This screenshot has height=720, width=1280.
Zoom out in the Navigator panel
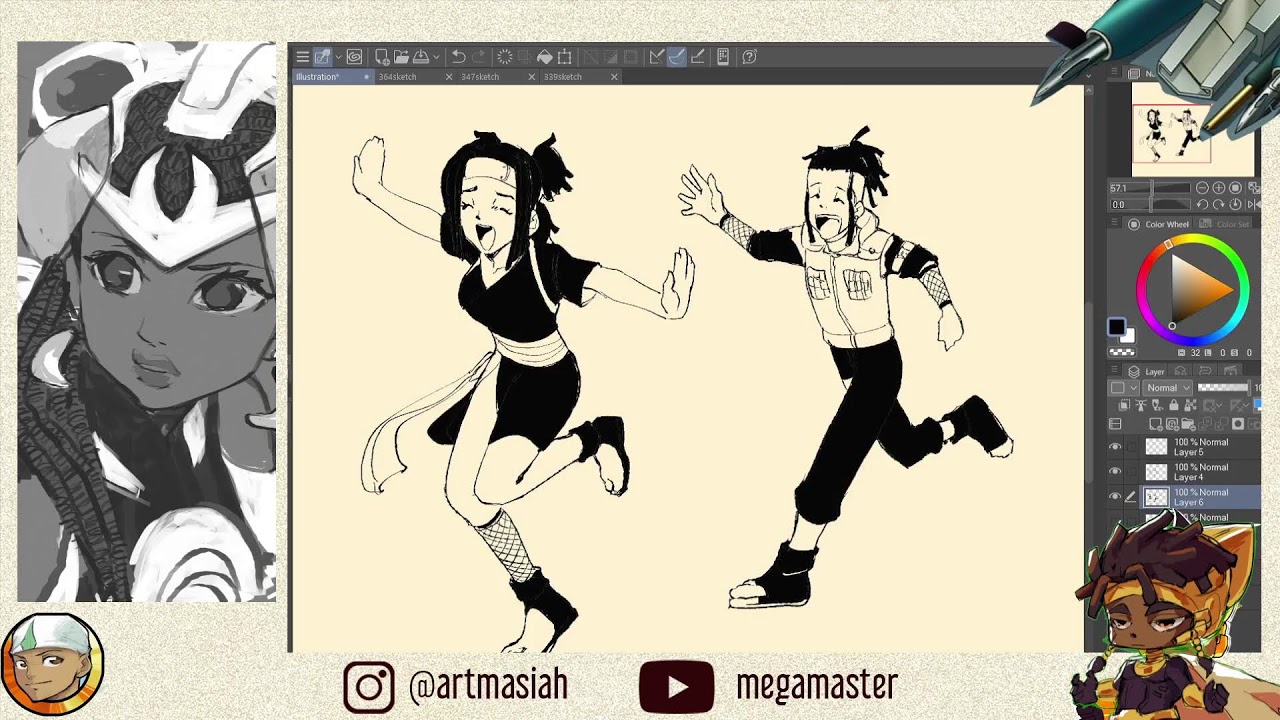pos(1202,188)
